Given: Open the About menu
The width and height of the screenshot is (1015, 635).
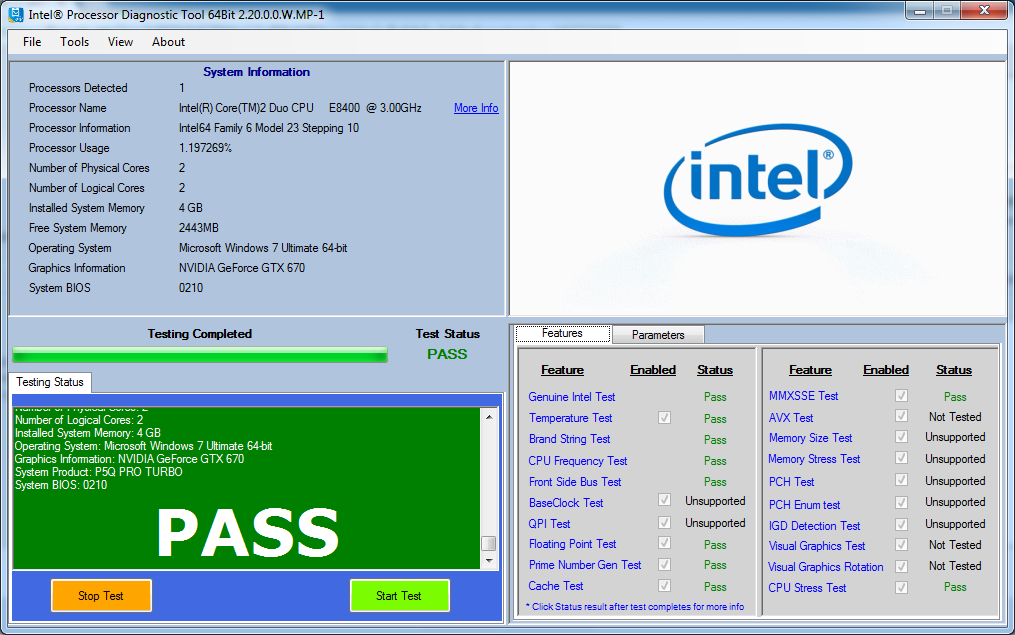Looking at the screenshot, I should pyautogui.click(x=168, y=42).
